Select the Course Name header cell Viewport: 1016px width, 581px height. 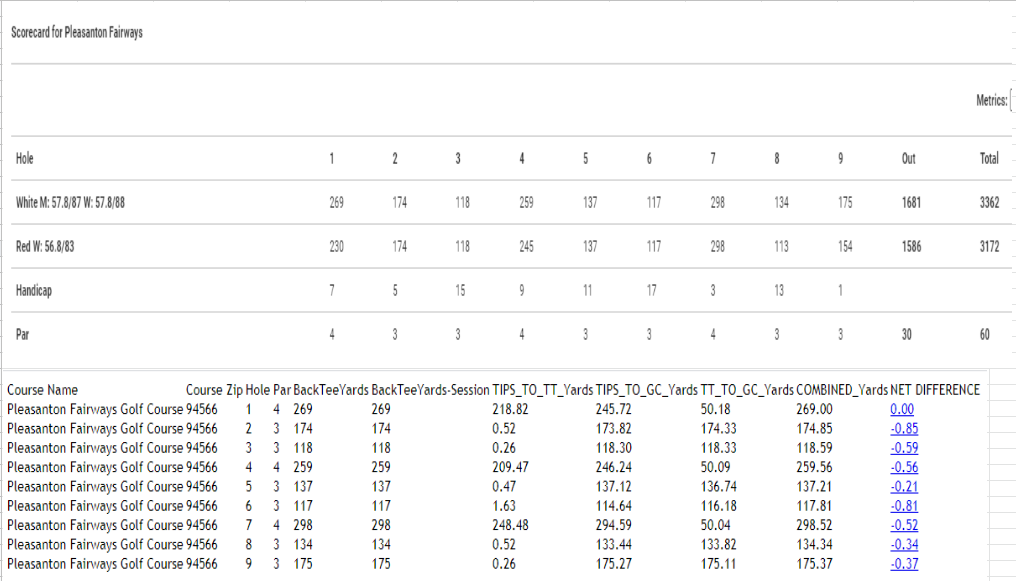click(x=42, y=390)
